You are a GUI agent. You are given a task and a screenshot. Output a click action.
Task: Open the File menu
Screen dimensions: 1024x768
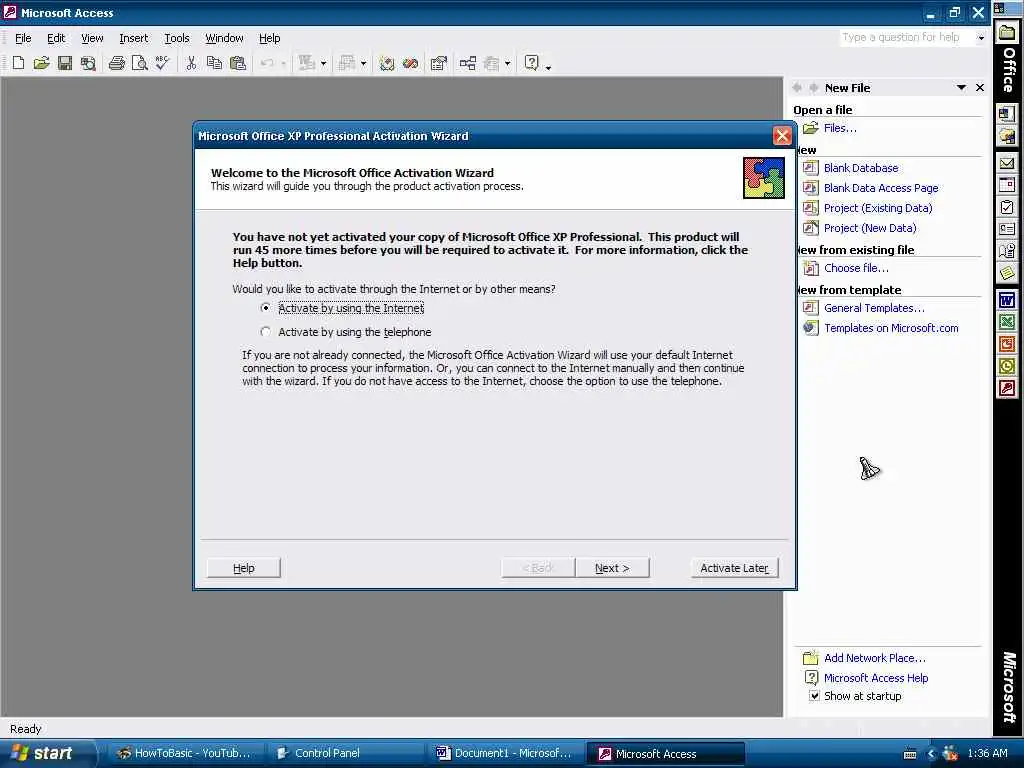click(x=23, y=38)
